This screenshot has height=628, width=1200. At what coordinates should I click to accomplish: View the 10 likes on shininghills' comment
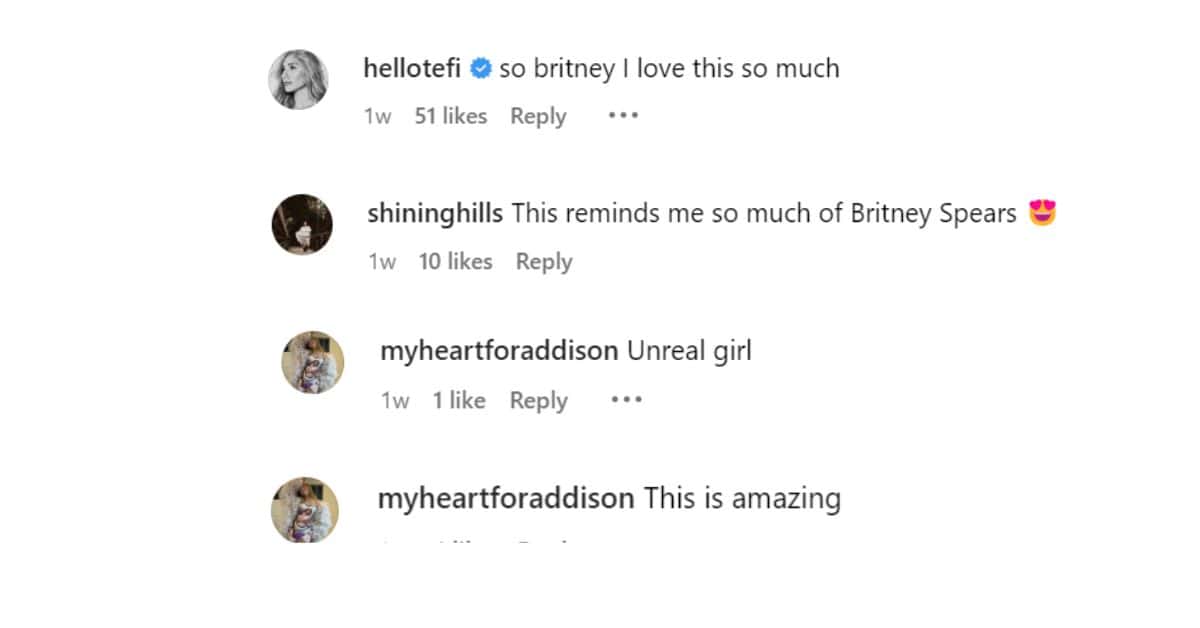click(x=455, y=261)
